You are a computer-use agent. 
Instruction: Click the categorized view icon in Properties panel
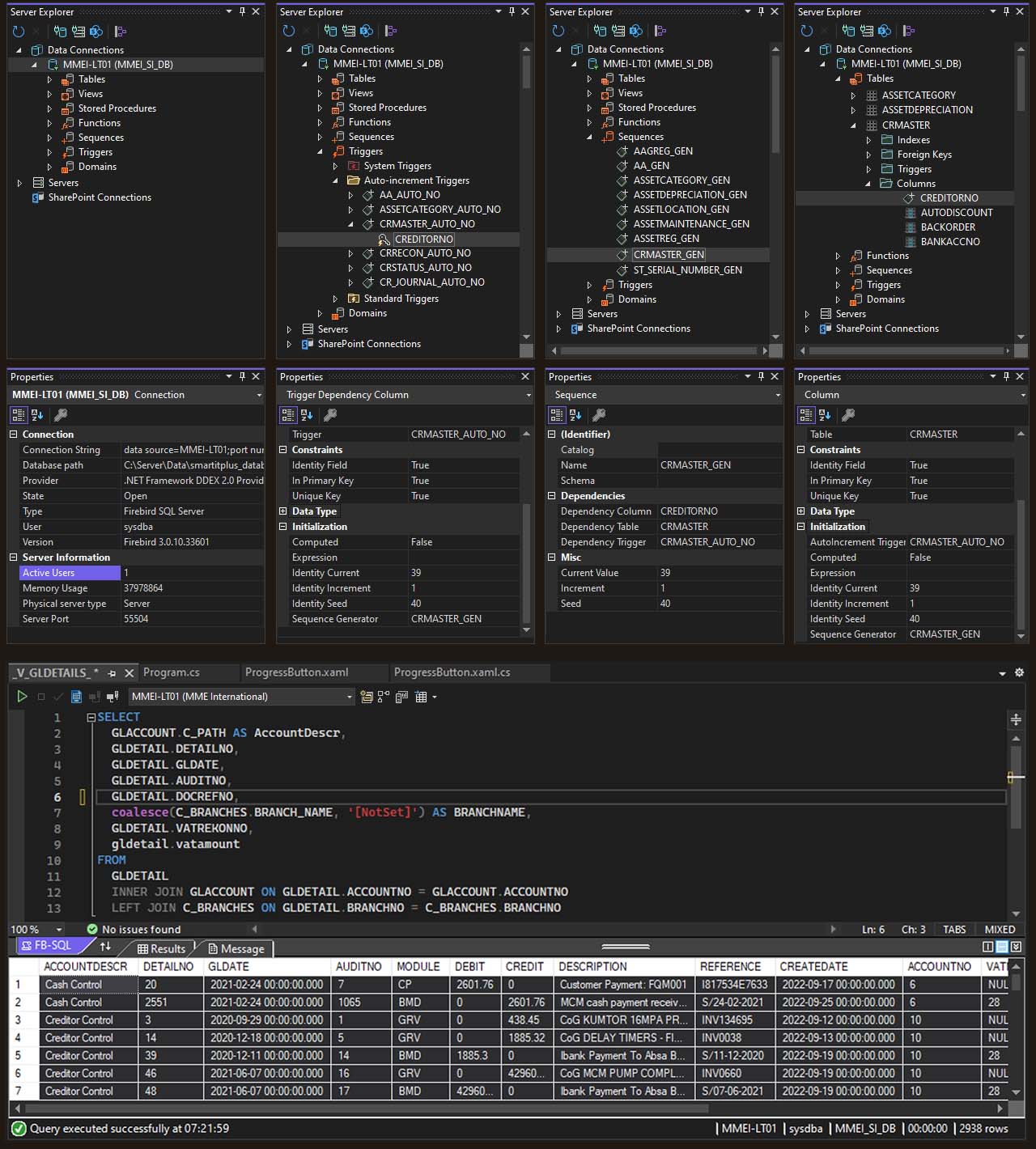pyautogui.click(x=18, y=414)
